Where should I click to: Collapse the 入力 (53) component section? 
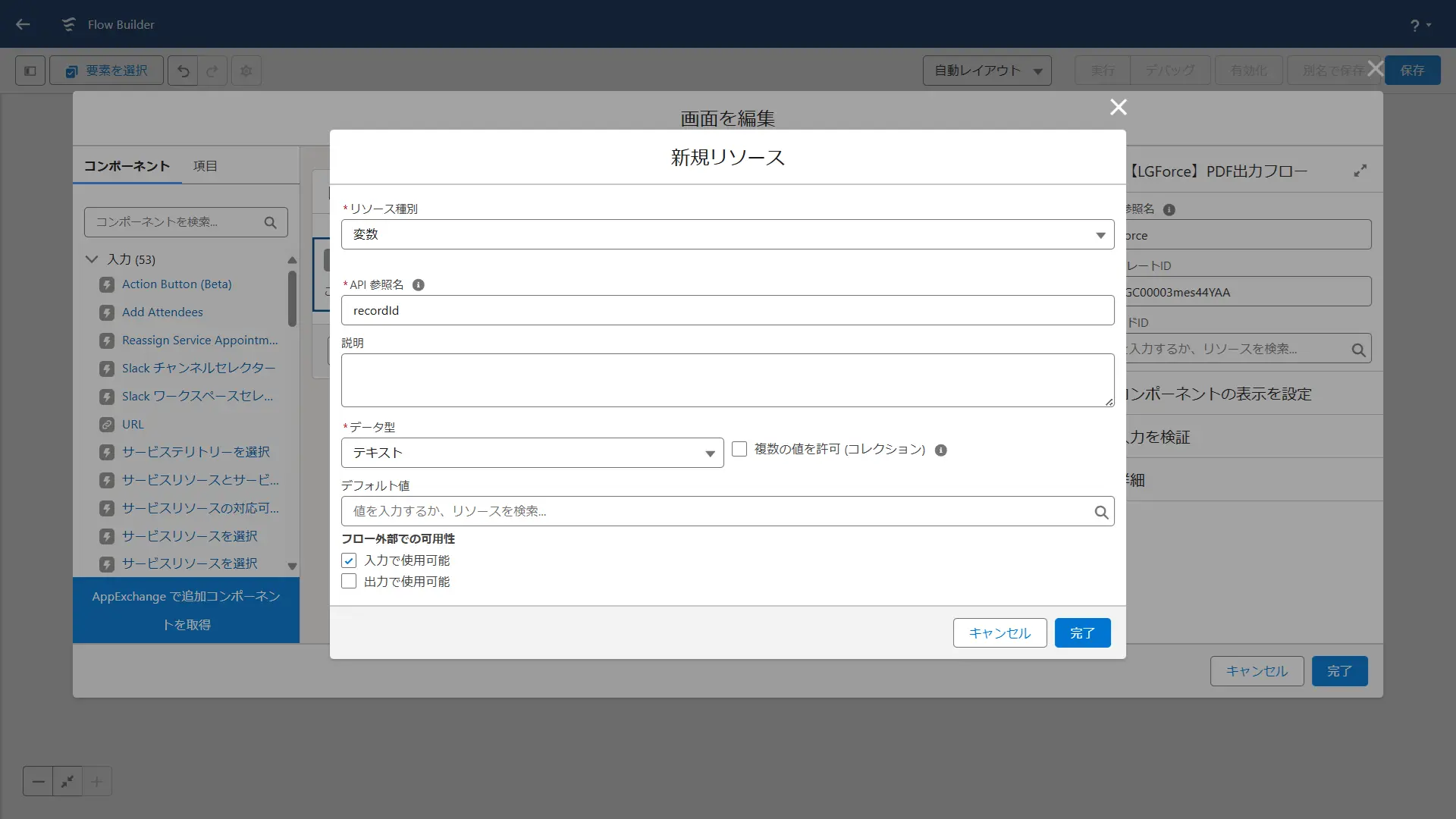[92, 259]
